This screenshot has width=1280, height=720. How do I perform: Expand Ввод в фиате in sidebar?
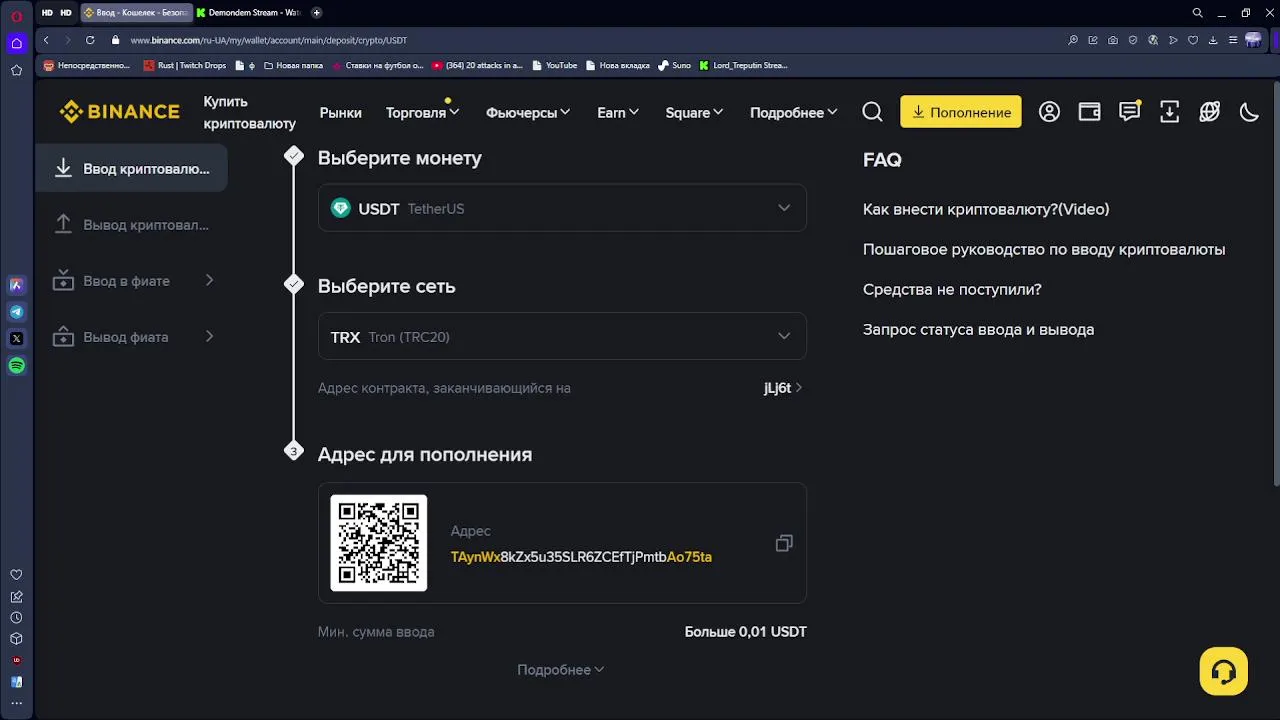click(x=132, y=281)
